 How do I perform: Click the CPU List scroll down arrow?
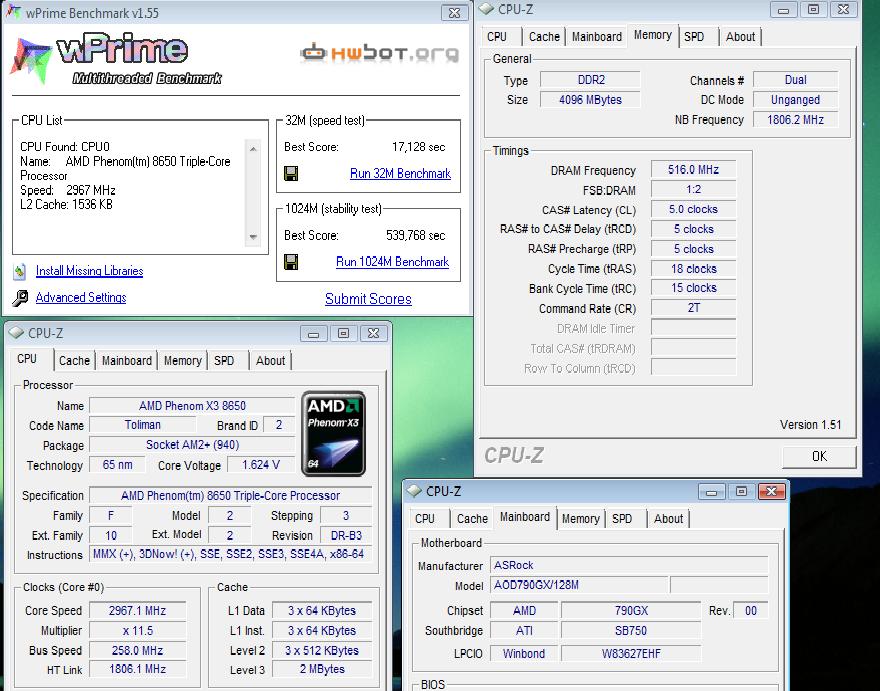[x=253, y=237]
